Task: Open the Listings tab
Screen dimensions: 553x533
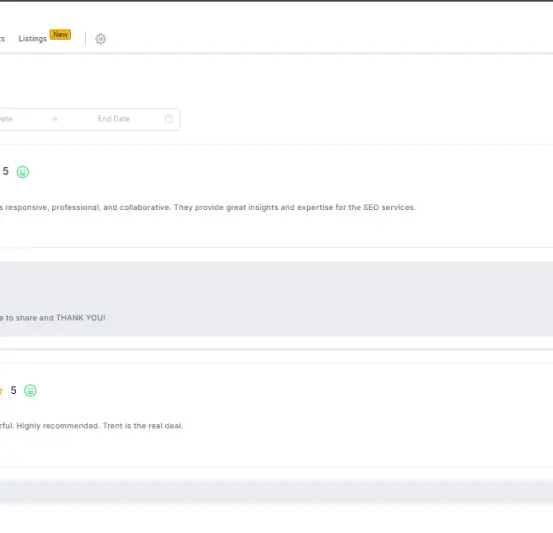Action: coord(32,38)
